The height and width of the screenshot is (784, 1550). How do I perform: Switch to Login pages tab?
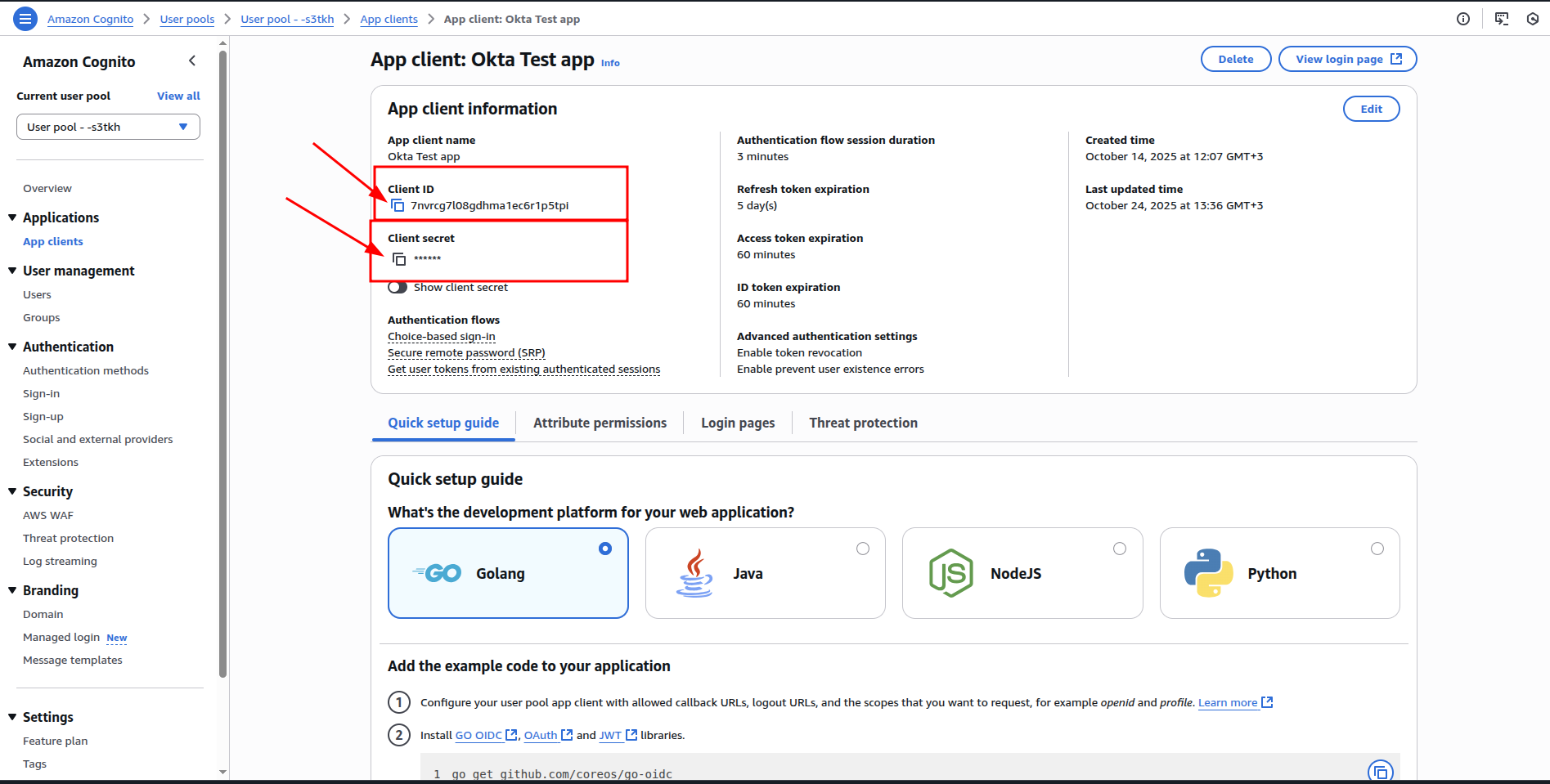tap(738, 423)
